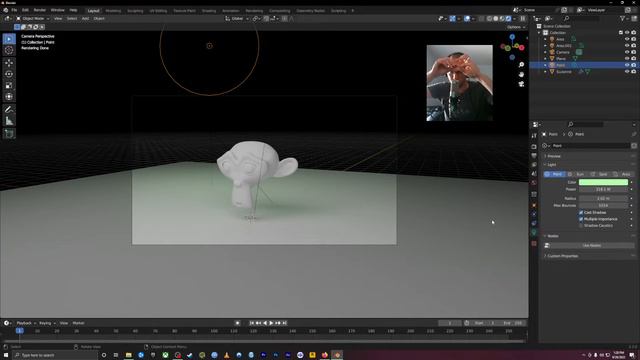Click the viewport zoom magnifier icon
The width and height of the screenshot is (640, 360).
521,65
